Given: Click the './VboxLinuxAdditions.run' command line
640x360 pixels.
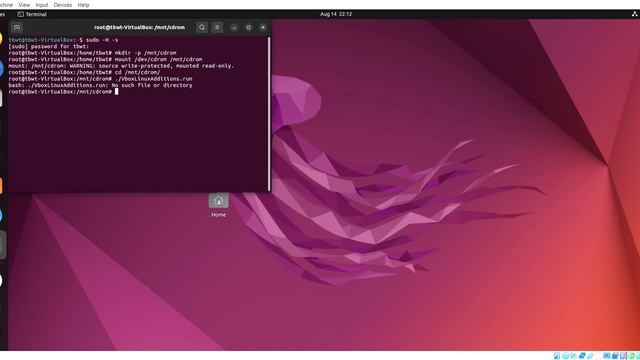Looking at the screenshot, I should click(100, 79).
